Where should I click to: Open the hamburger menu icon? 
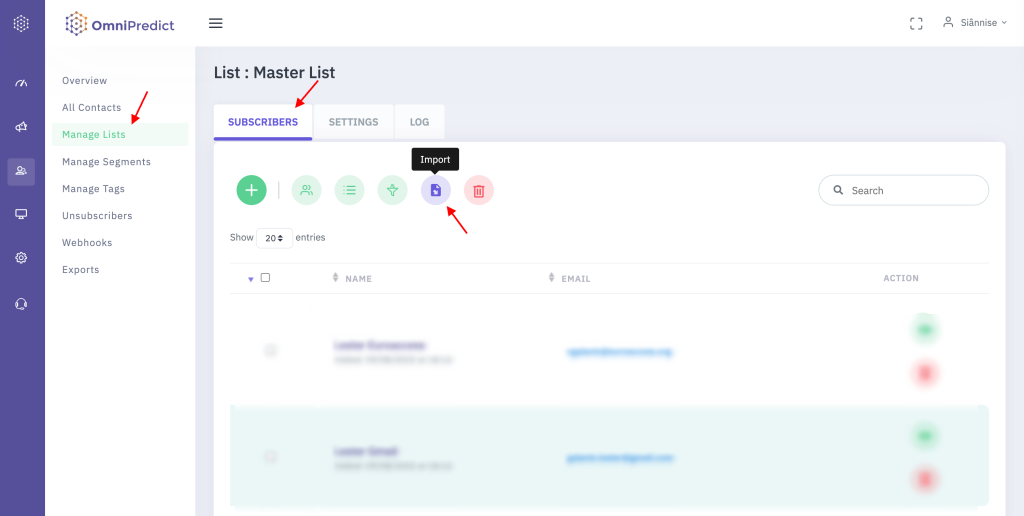[x=215, y=23]
